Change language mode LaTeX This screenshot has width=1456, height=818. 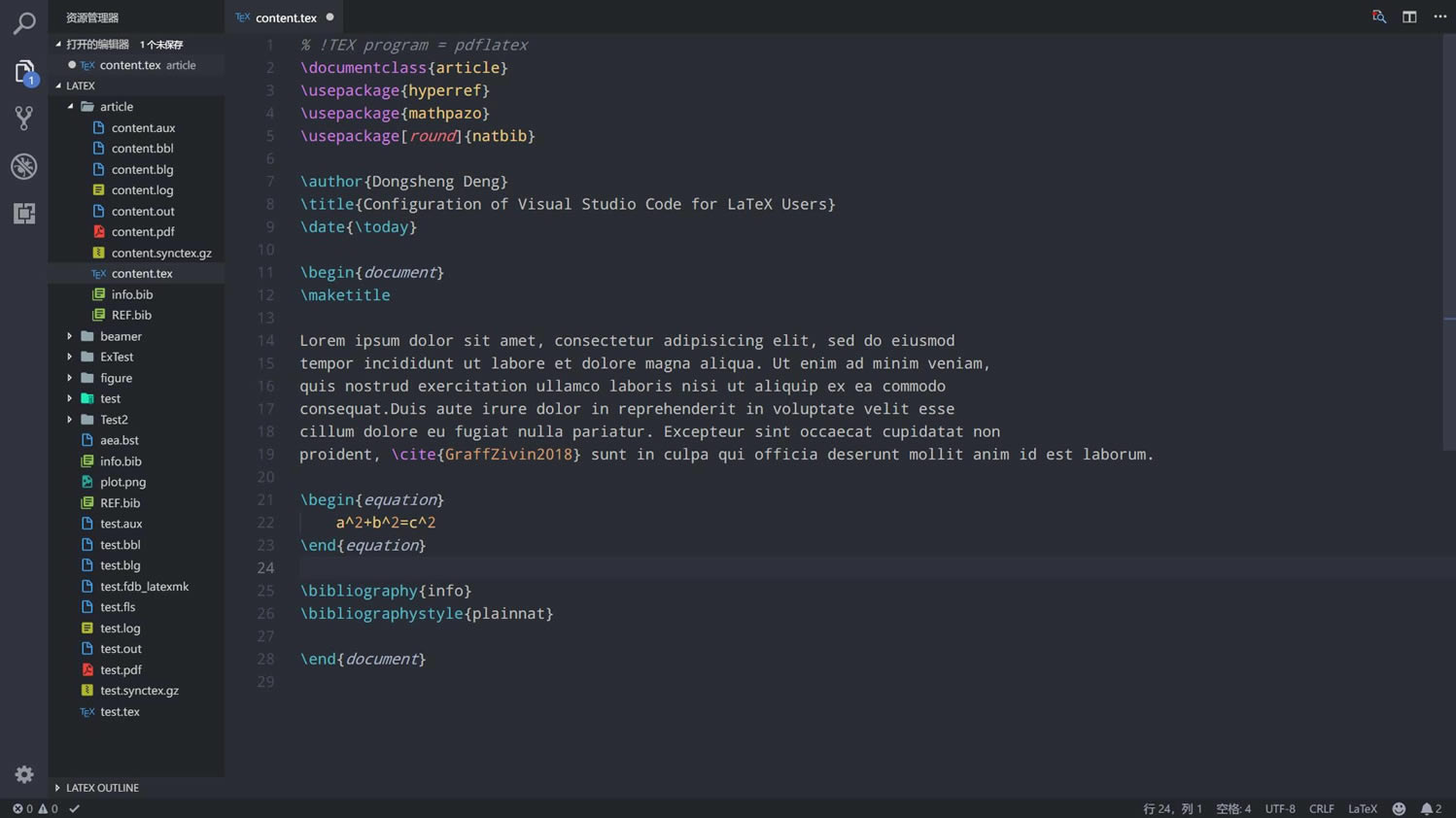[1363, 808]
